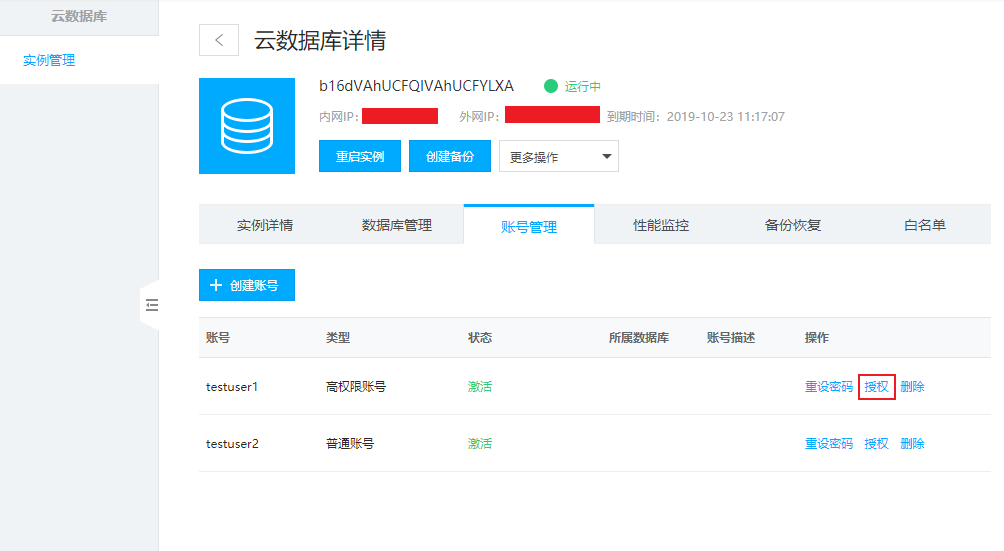Delete the testuser1 account

(912, 387)
